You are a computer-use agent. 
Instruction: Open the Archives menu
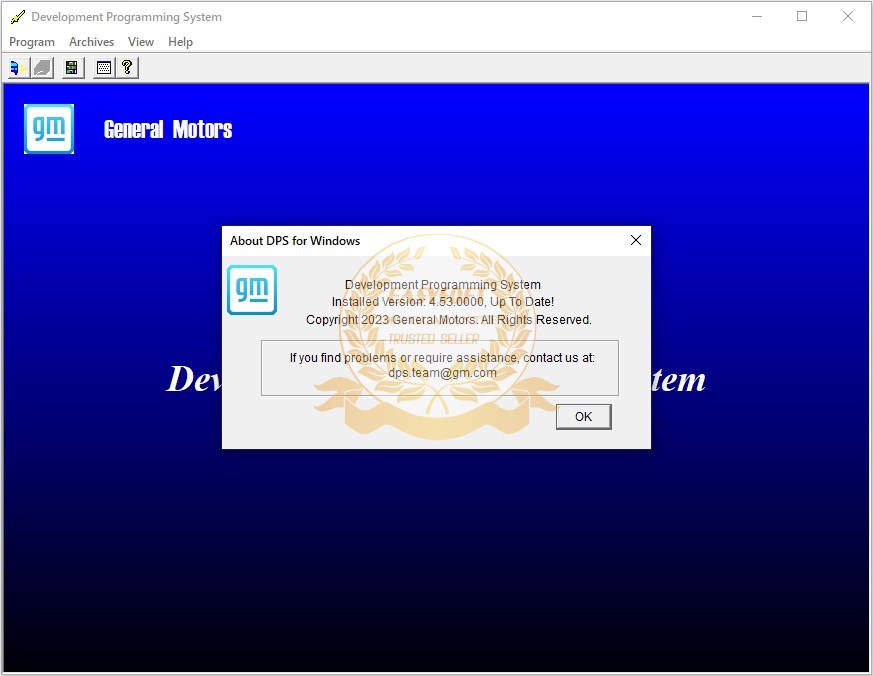pyautogui.click(x=91, y=42)
